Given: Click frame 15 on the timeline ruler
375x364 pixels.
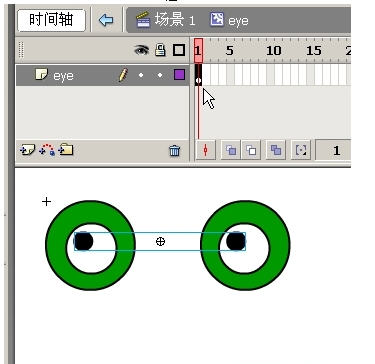Looking at the screenshot, I should tap(314, 51).
